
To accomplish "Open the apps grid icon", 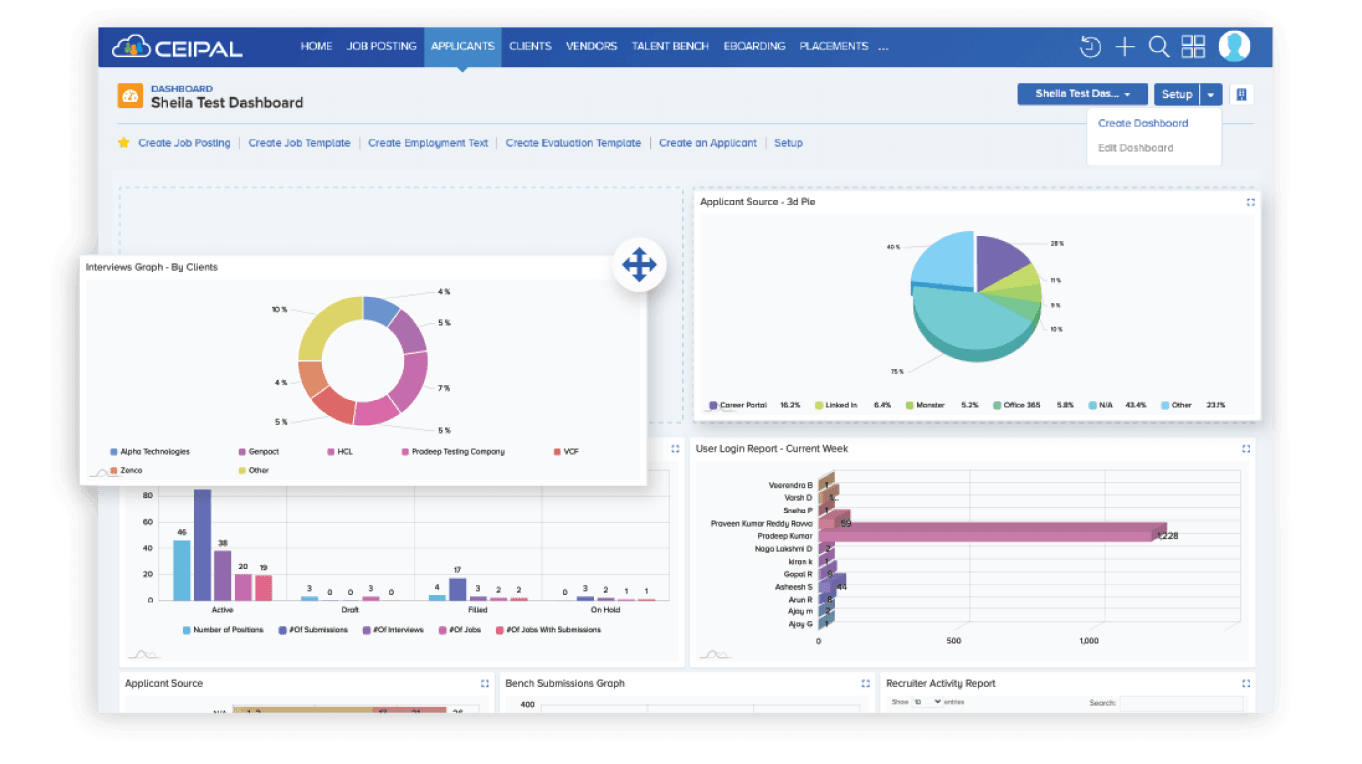I will coord(1193,47).
